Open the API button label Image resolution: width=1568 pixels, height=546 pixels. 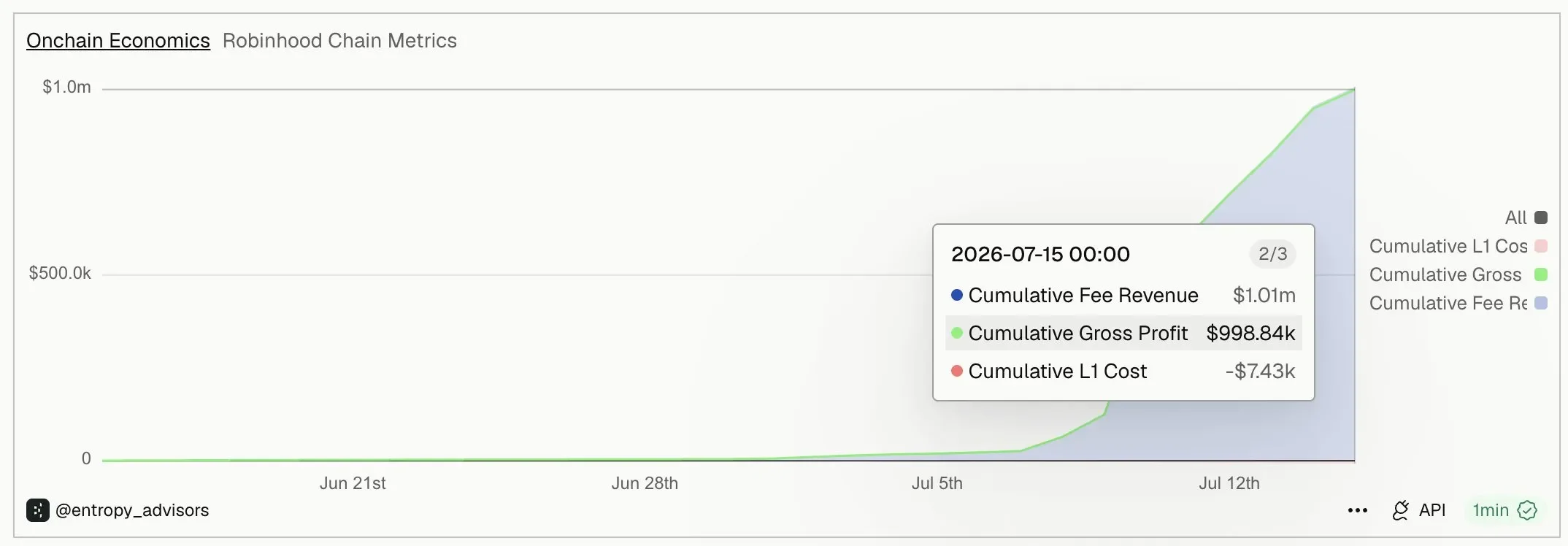(1432, 510)
